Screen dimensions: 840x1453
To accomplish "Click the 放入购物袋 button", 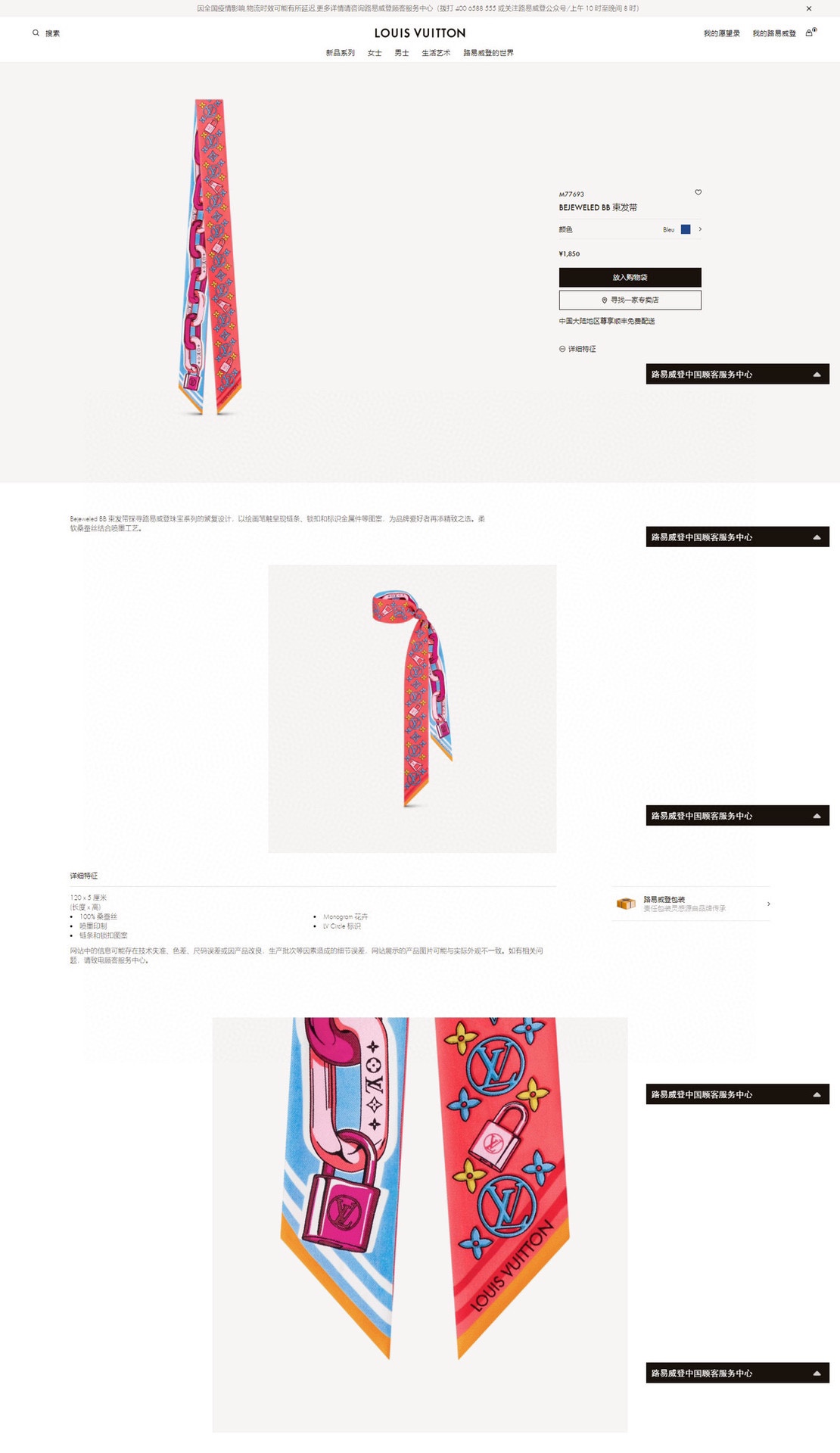I will [630, 277].
